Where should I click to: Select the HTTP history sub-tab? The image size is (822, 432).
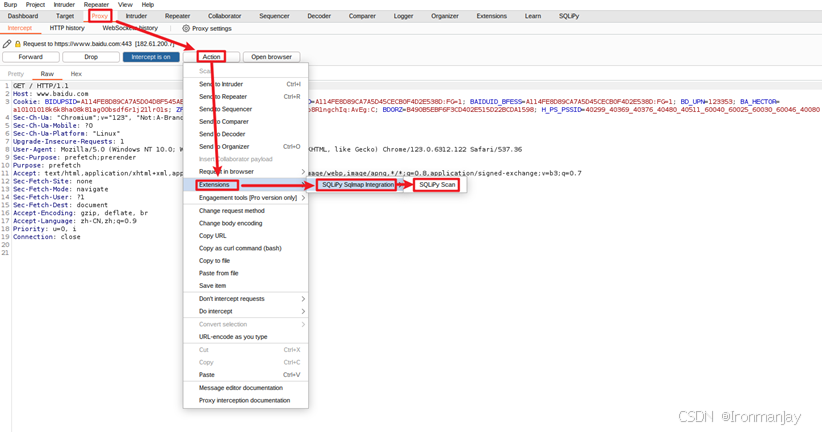[x=67, y=28]
